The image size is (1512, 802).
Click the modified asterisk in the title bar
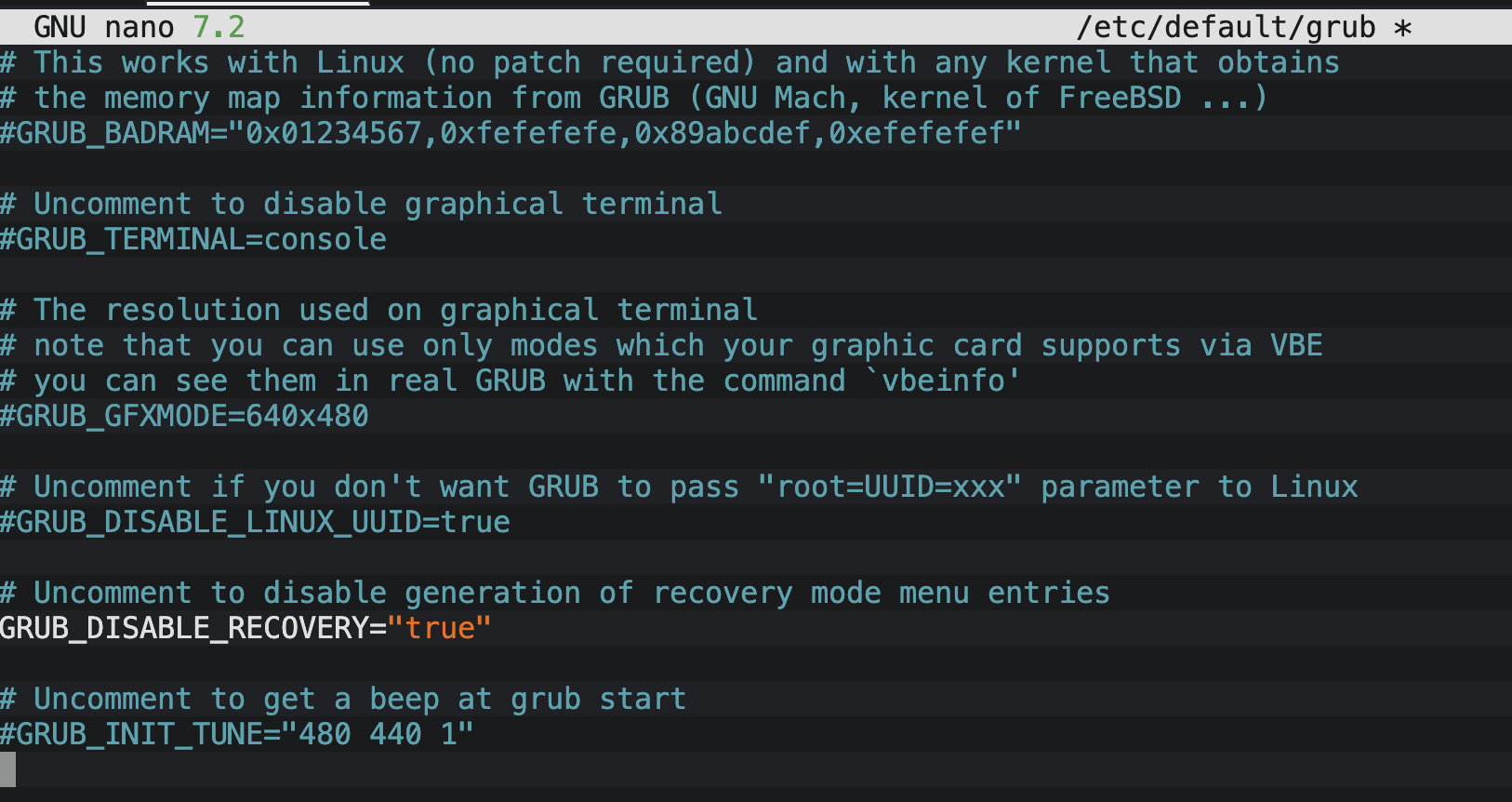pos(1402,28)
